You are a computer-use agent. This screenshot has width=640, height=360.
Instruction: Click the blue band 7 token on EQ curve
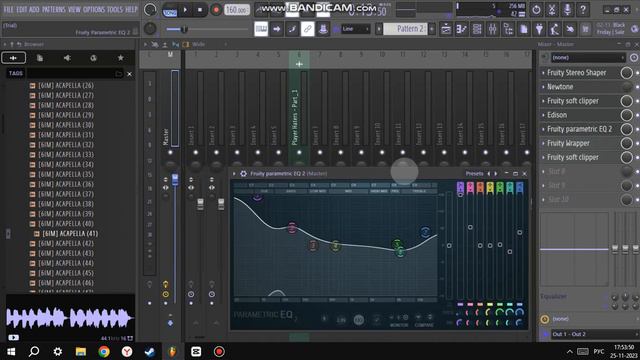425,232
